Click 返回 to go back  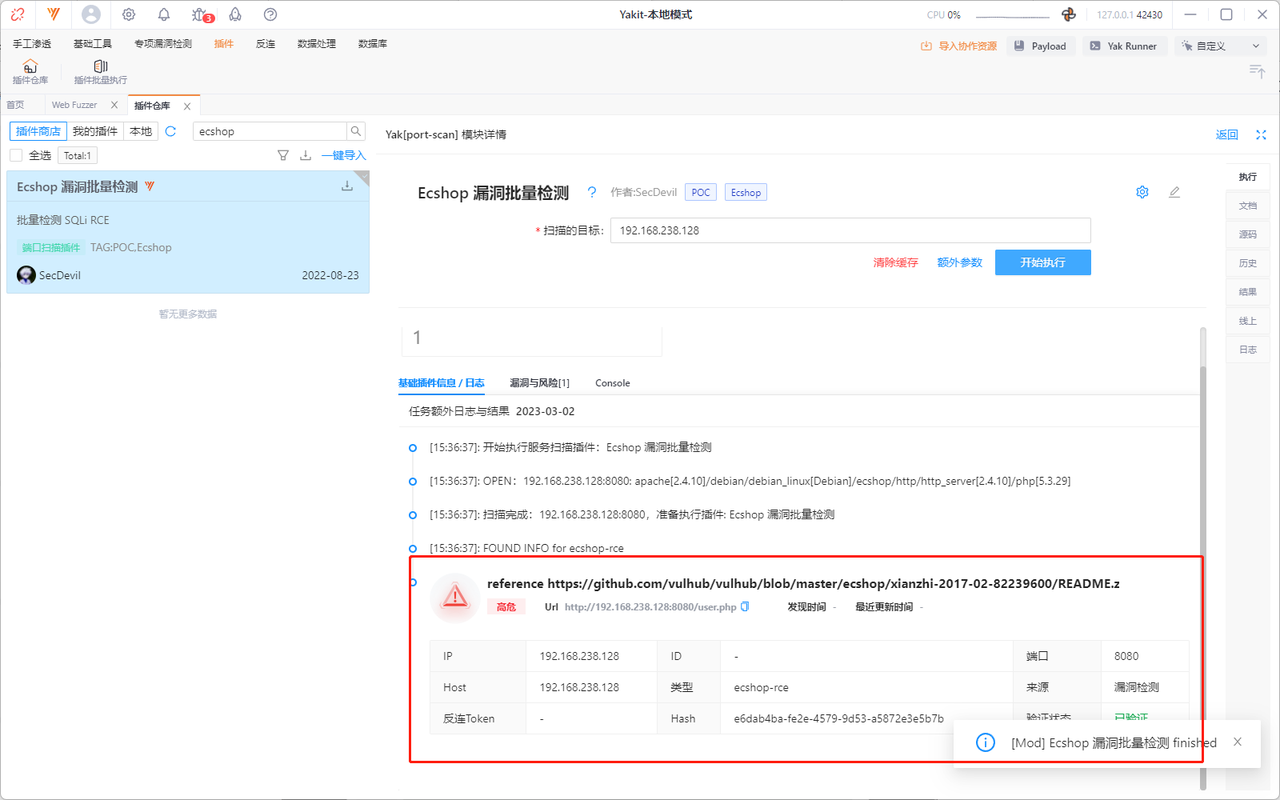point(1227,135)
